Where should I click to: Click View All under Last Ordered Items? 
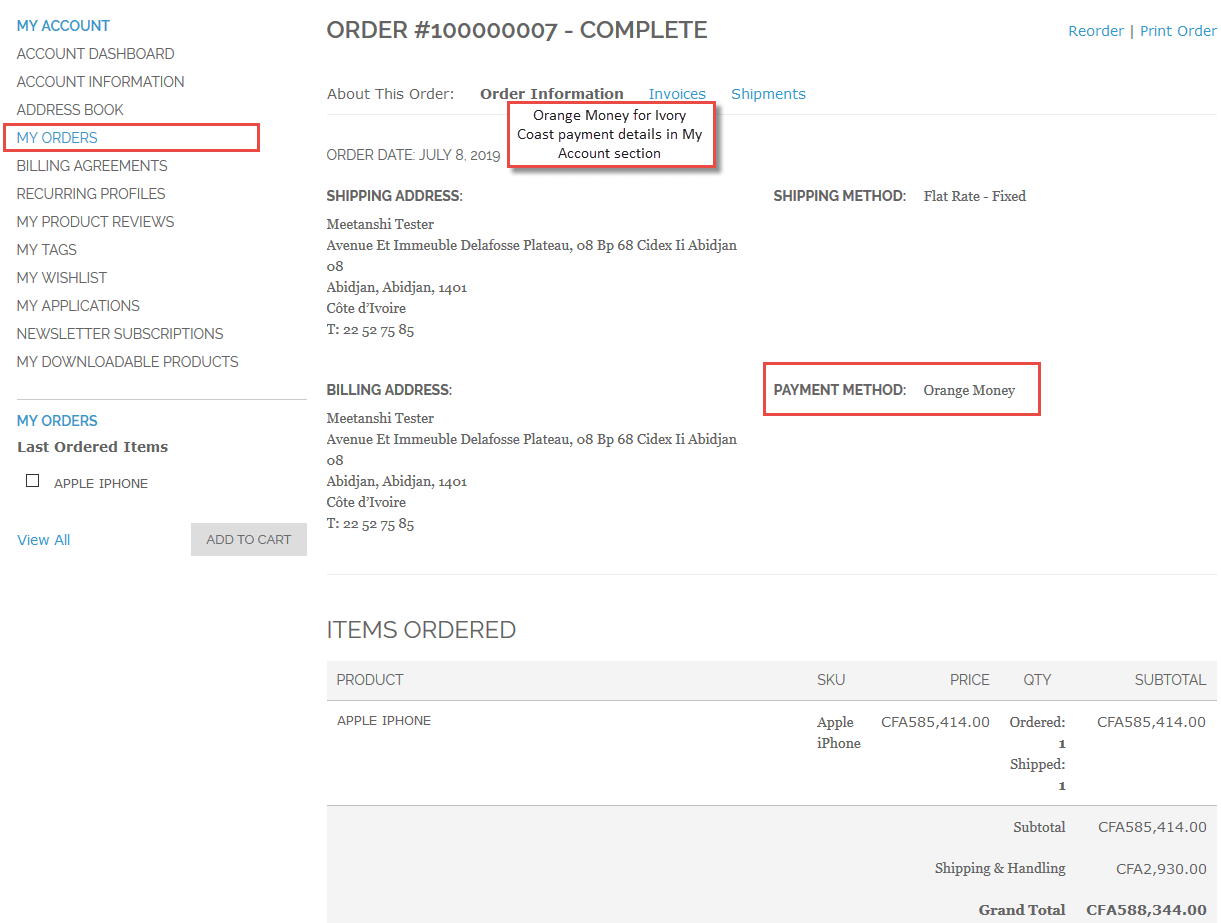tap(43, 539)
